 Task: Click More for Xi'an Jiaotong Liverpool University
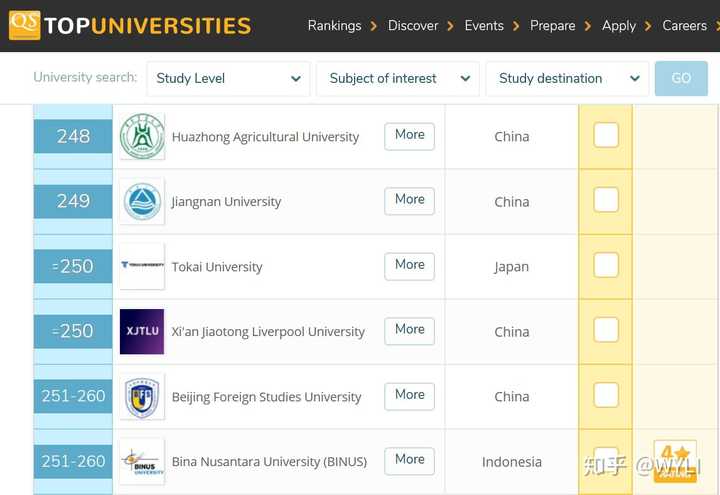pos(410,331)
